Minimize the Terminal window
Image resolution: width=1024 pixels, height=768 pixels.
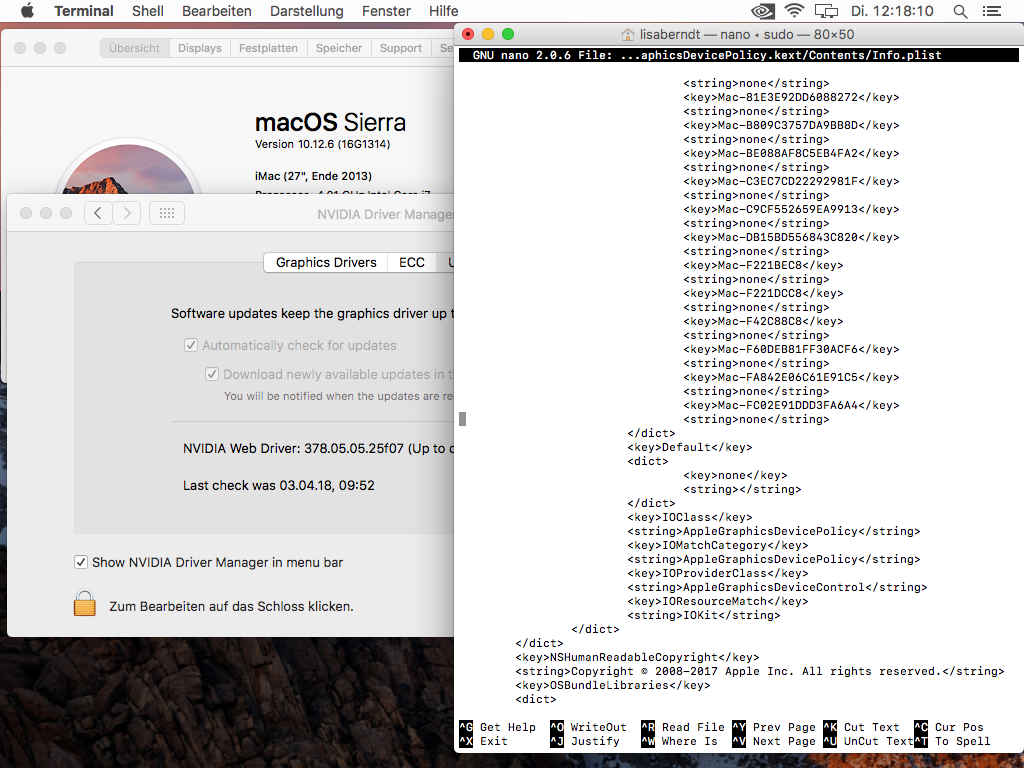pos(488,34)
